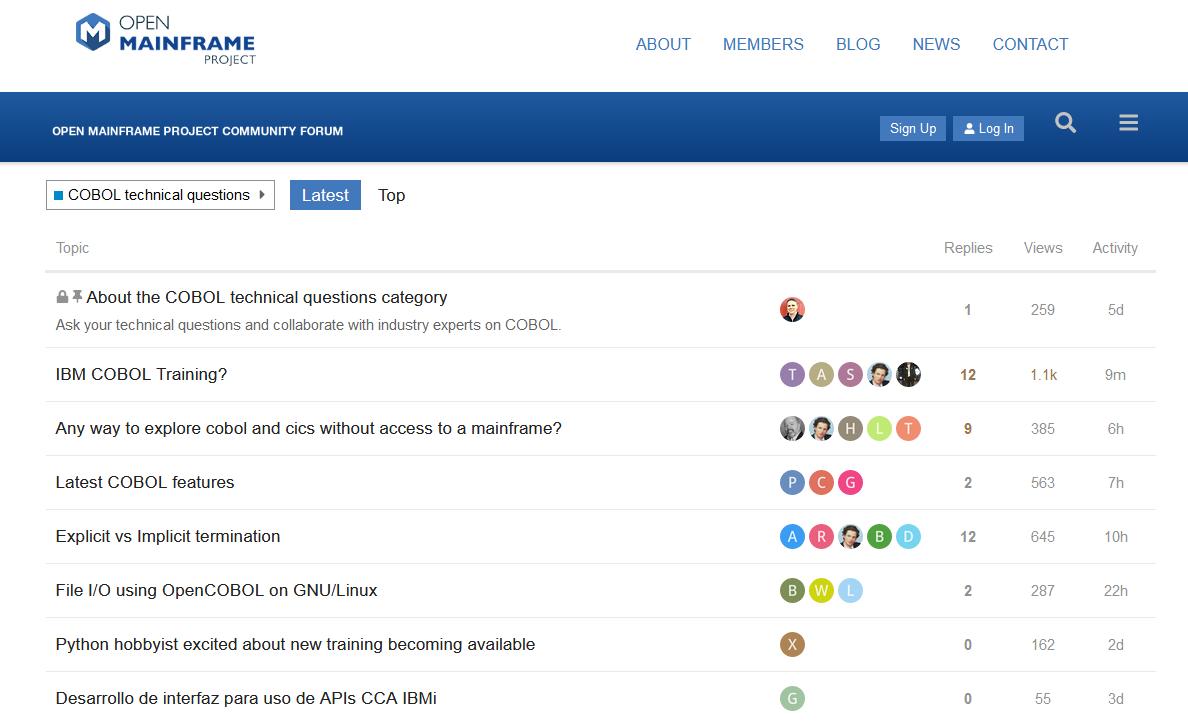Screen dimensions: 1188x721
Task: Open Latest COBOL features topic
Action: (x=145, y=482)
